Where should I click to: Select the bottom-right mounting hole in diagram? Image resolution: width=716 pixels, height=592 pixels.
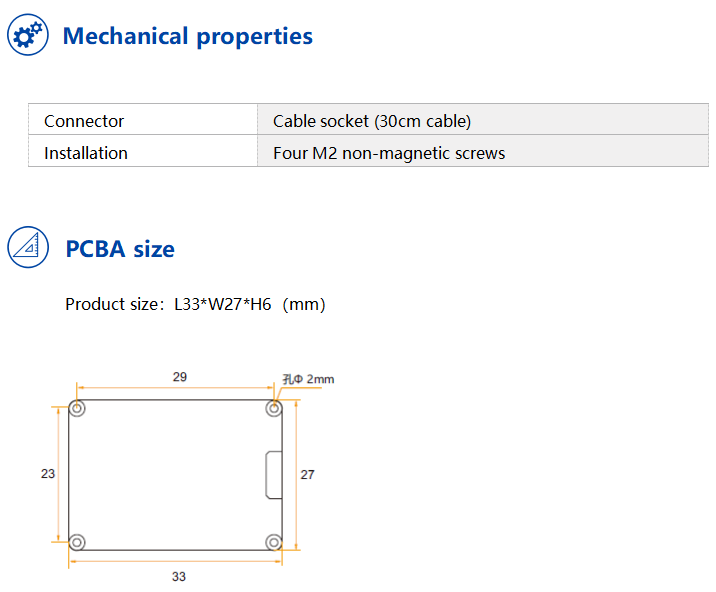click(x=274, y=542)
